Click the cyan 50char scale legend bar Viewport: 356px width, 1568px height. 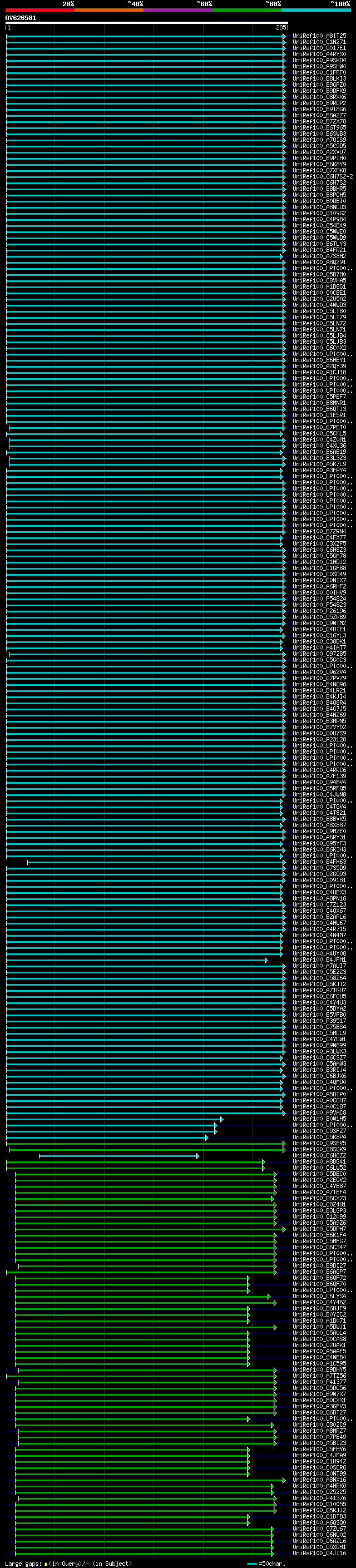pyautogui.click(x=253, y=1563)
